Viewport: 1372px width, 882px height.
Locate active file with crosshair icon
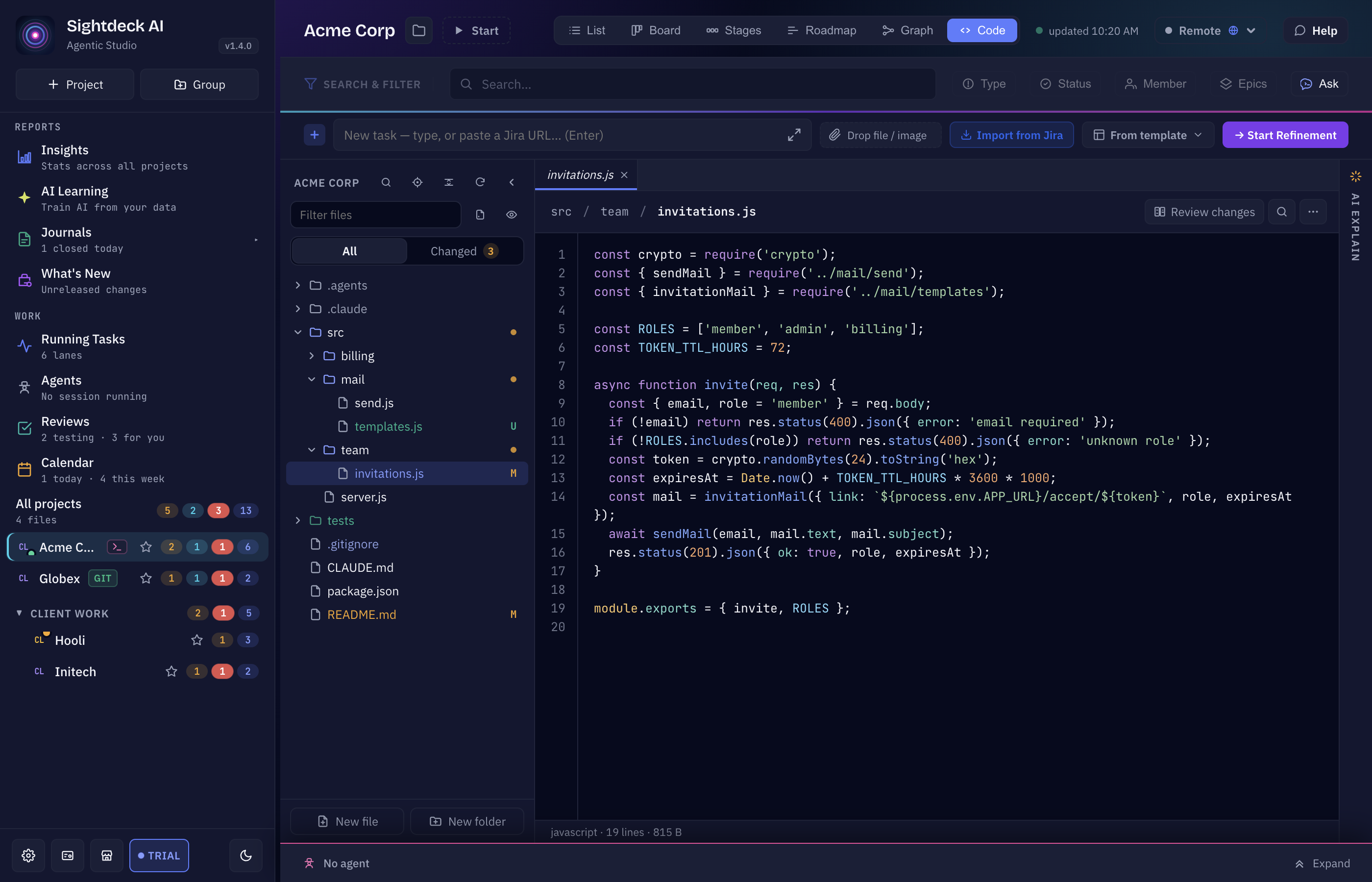[417, 182]
